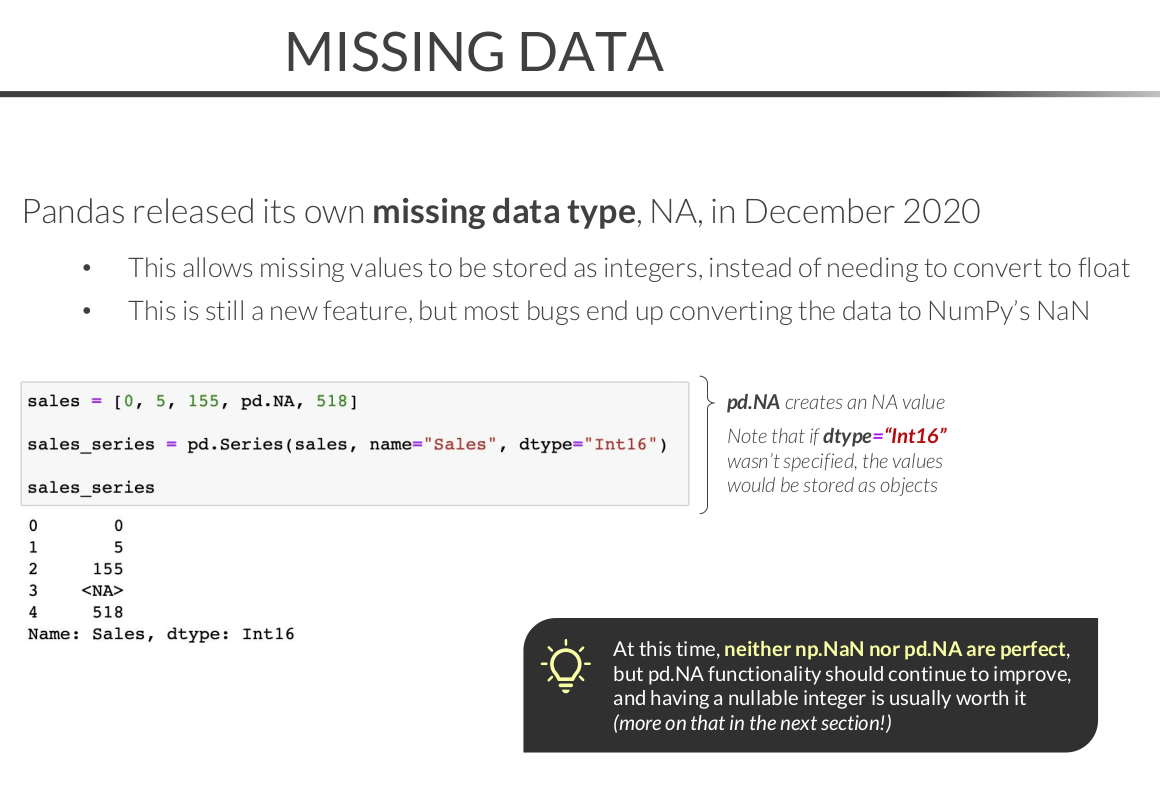Click the <NA> value in the output
Viewport: 1160px width, 807px height.
(102, 590)
